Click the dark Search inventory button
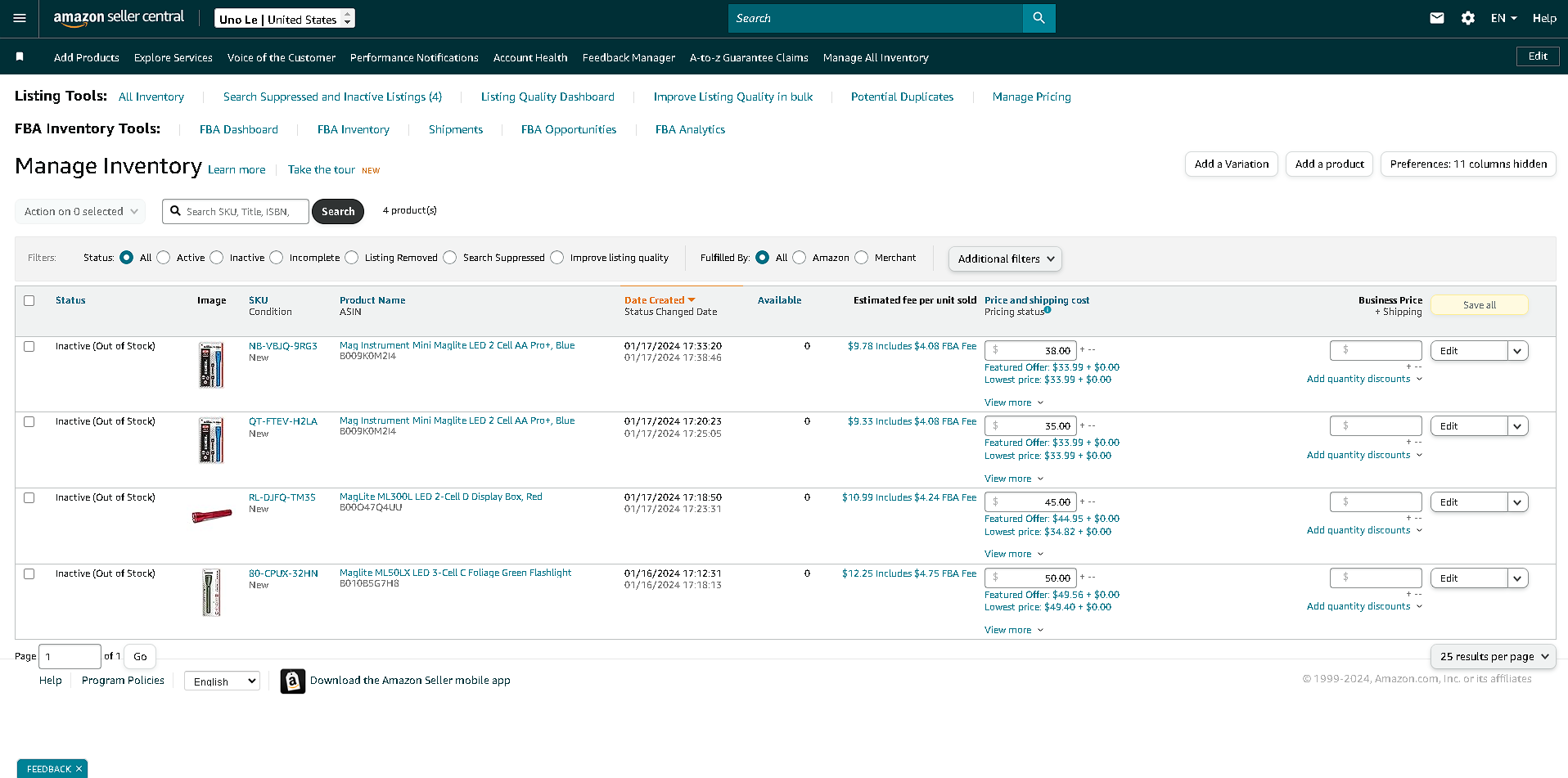1568x778 pixels. coord(338,211)
